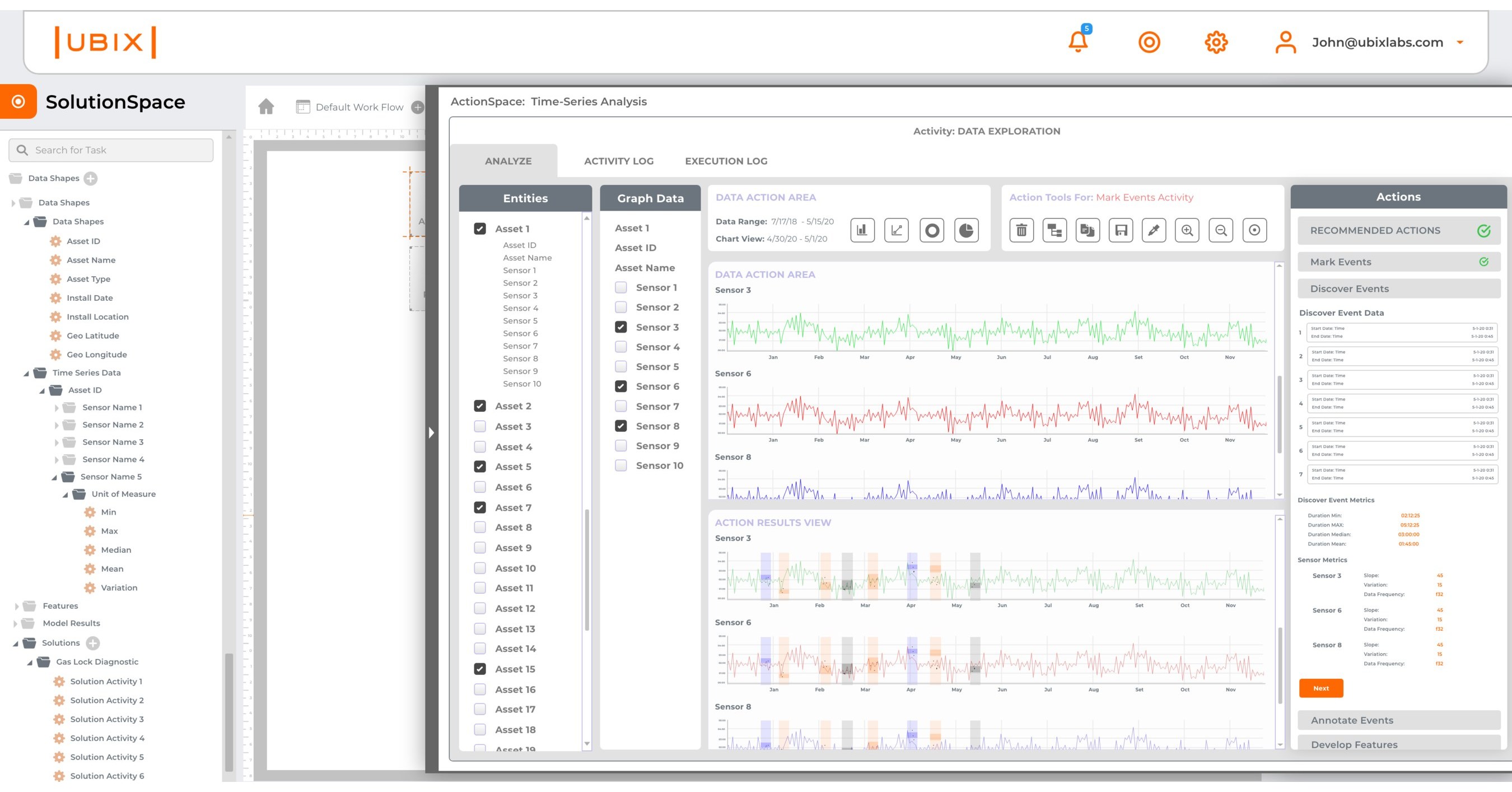
Task: Select the pen annotation tool
Action: tap(1153, 231)
